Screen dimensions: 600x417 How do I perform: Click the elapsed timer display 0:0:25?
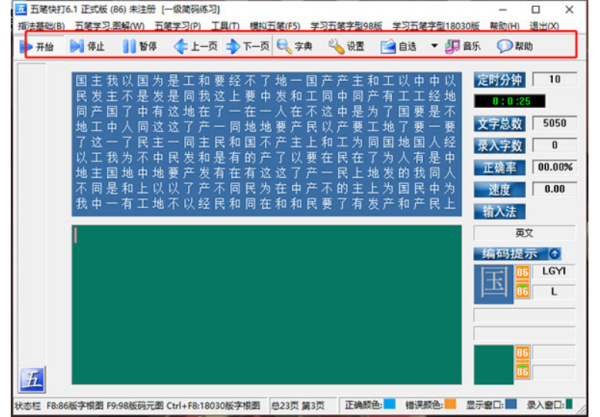[x=510, y=101]
